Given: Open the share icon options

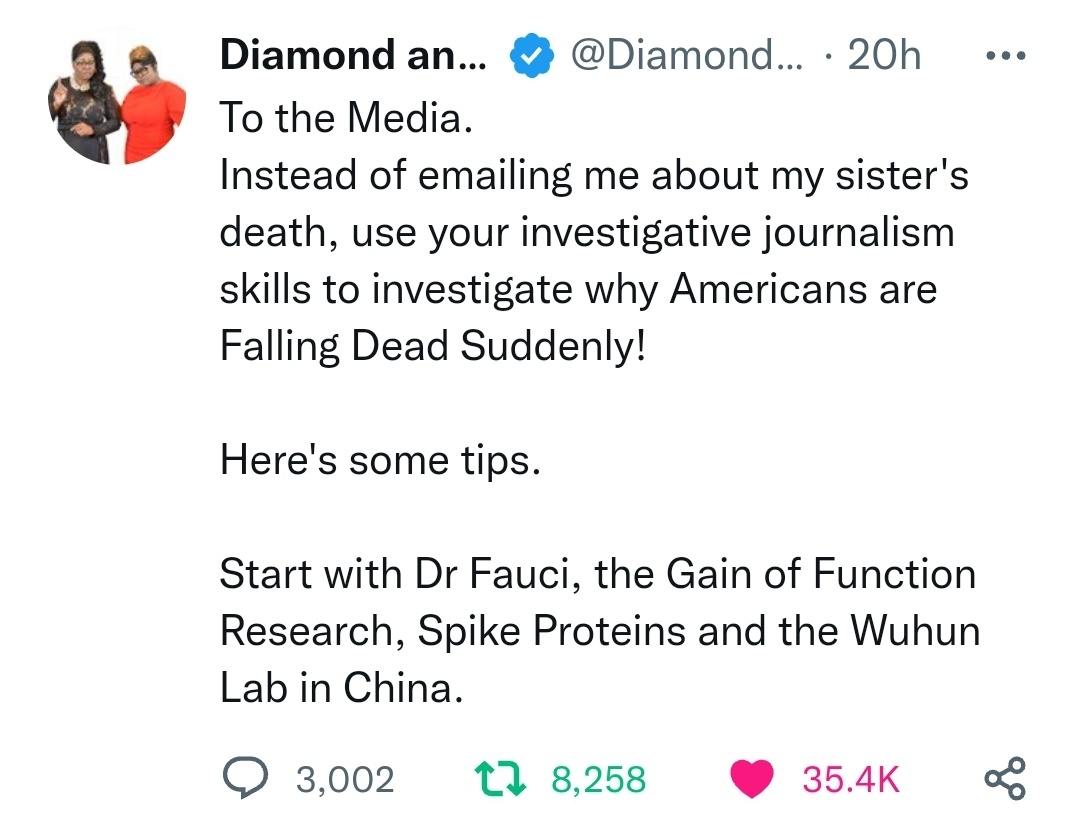Looking at the screenshot, I should tap(1005, 778).
